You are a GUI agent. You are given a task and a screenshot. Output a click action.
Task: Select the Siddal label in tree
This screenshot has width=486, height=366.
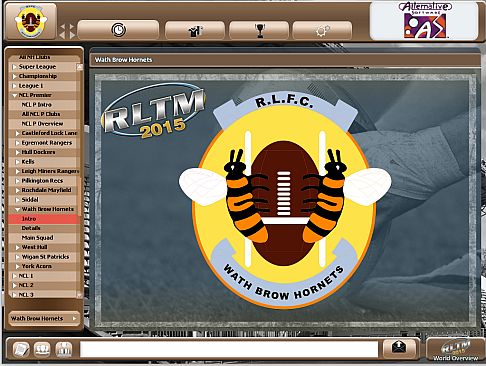tap(30, 200)
